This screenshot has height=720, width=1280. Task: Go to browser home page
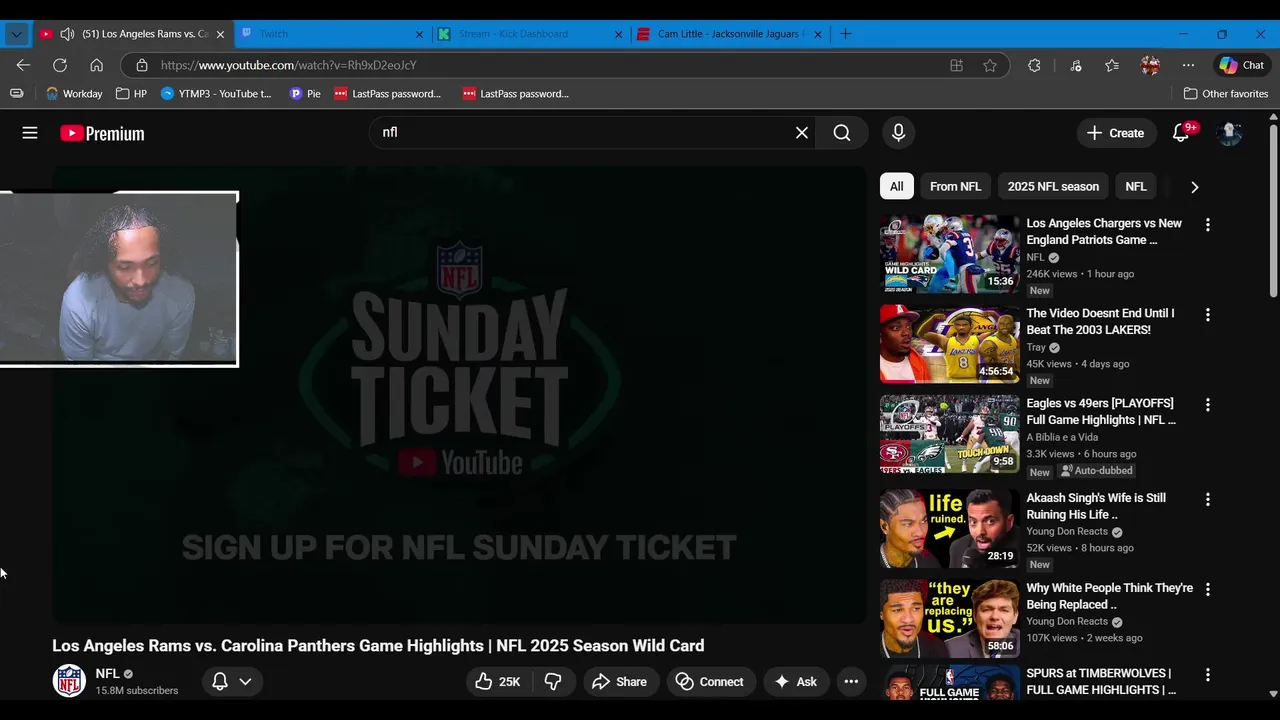tap(96, 65)
